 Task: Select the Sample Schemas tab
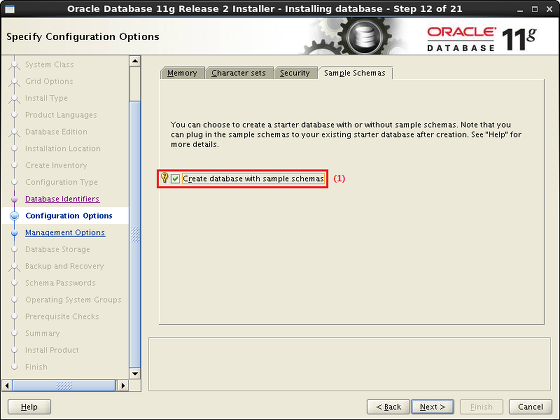coord(355,73)
